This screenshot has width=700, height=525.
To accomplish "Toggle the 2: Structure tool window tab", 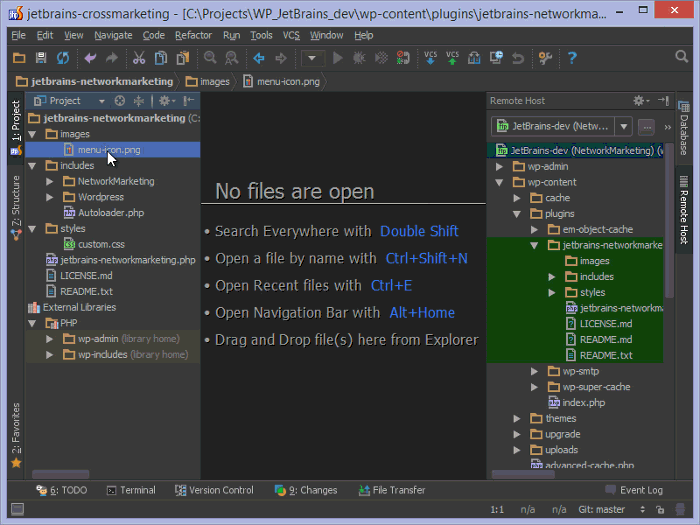I will point(16,208).
